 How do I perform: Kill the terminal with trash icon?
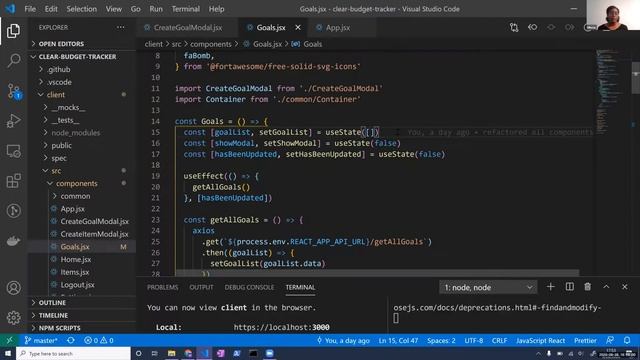[x=587, y=287]
